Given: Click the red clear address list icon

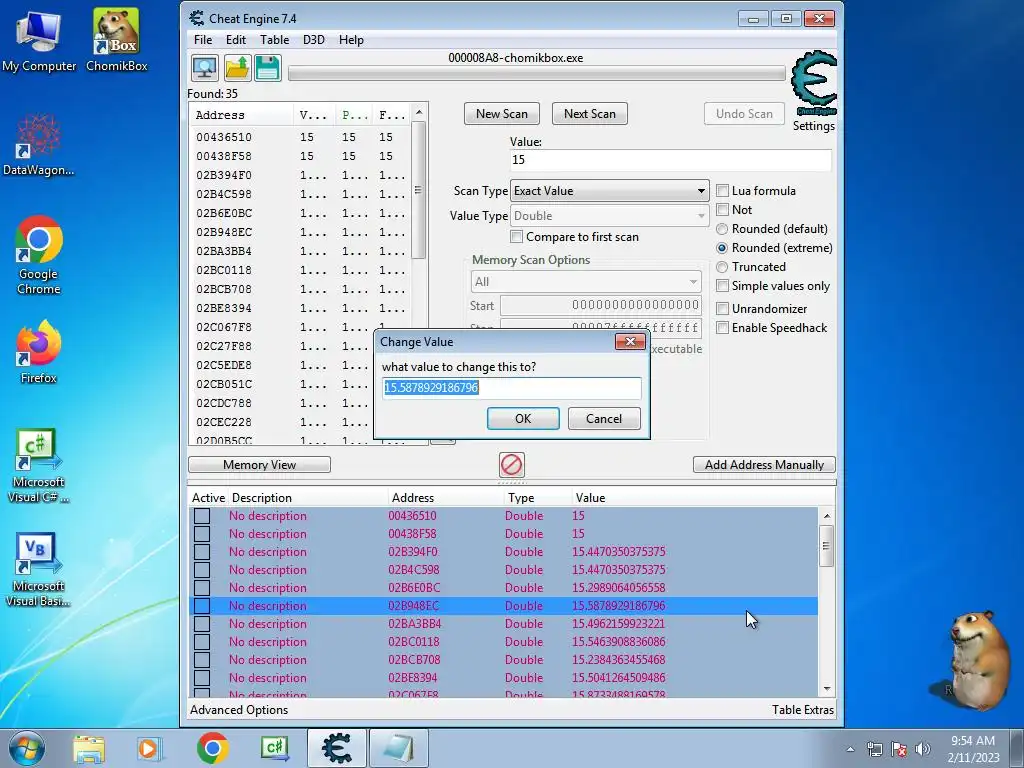Looking at the screenshot, I should pos(511,465).
